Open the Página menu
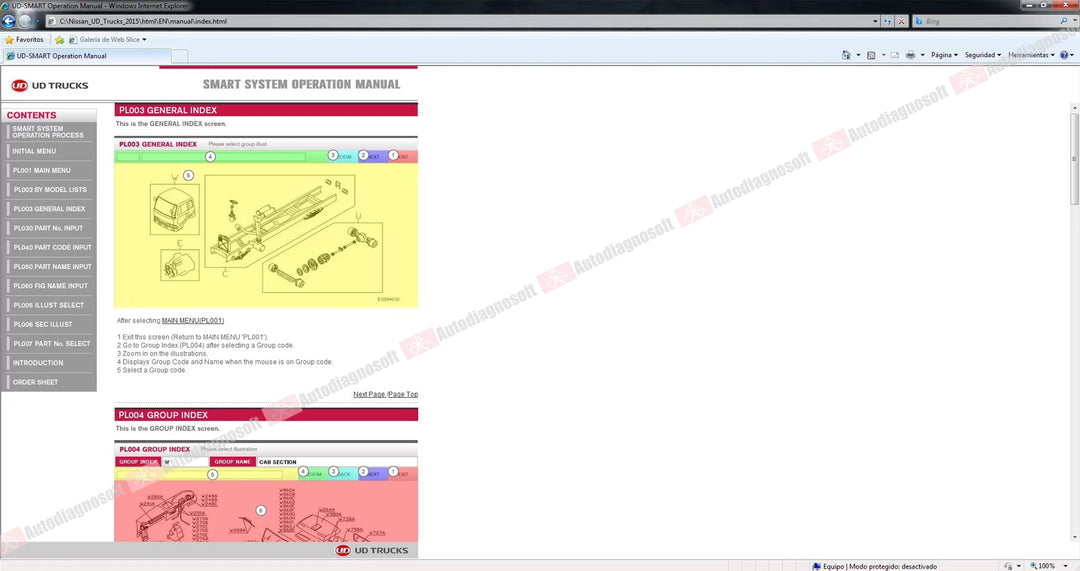 pyautogui.click(x=944, y=55)
